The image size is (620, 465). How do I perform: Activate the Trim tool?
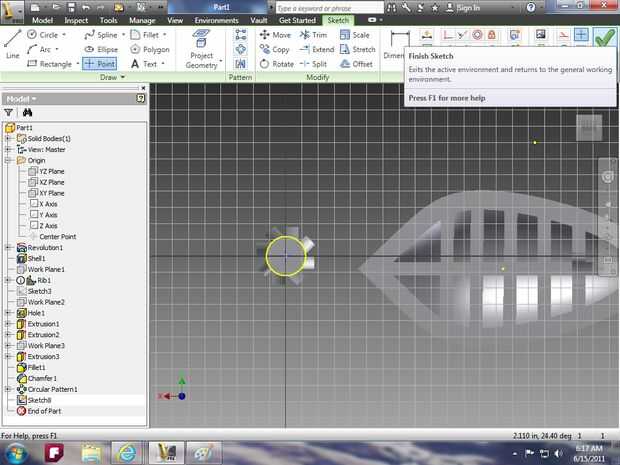point(312,35)
